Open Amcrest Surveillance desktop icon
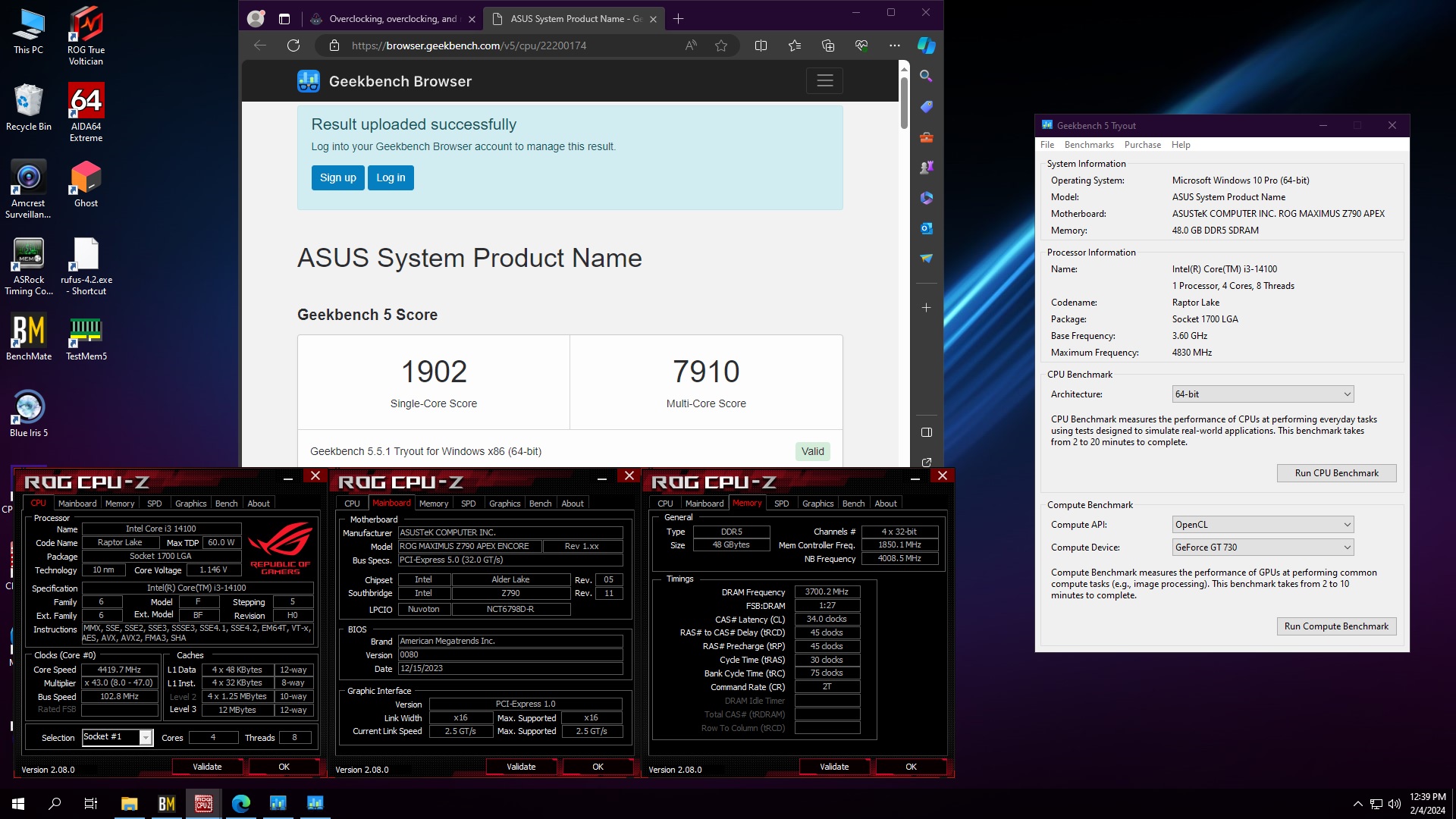This screenshot has height=819, width=1456. 28,189
